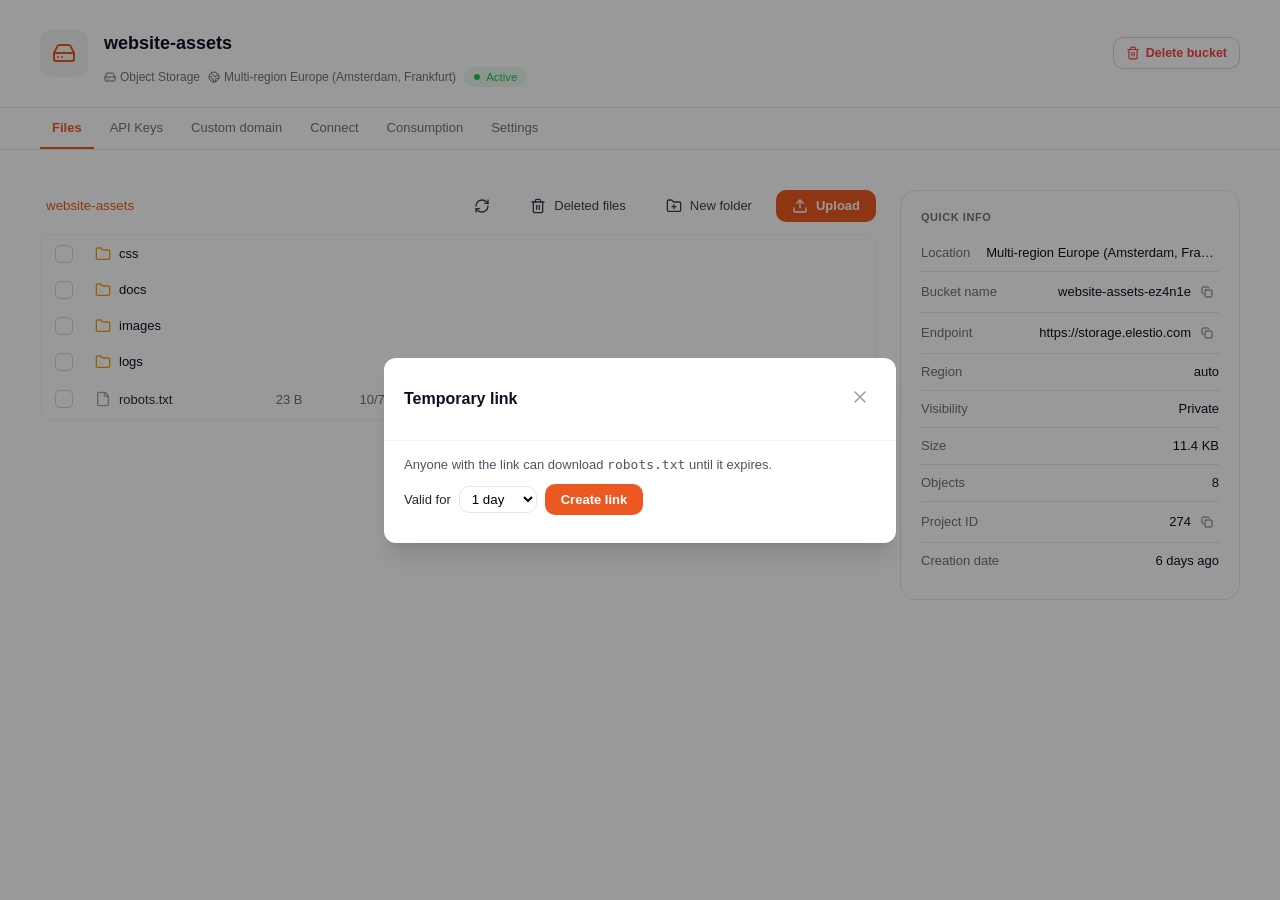Tick the checkbox for docs folder

[64, 290]
